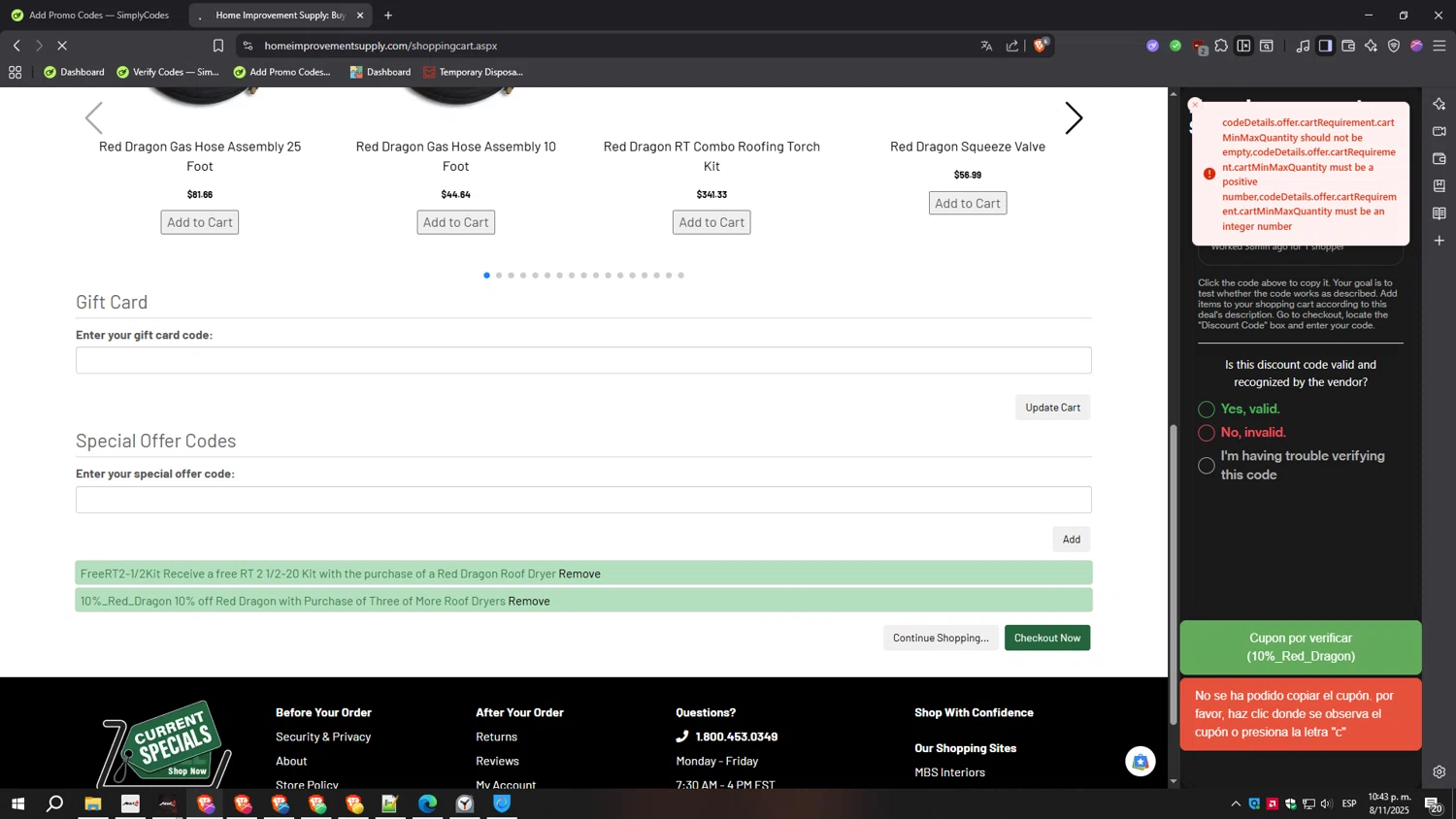
Task: Select the 'No, invalid.' radio option
Action: [x=1207, y=433]
